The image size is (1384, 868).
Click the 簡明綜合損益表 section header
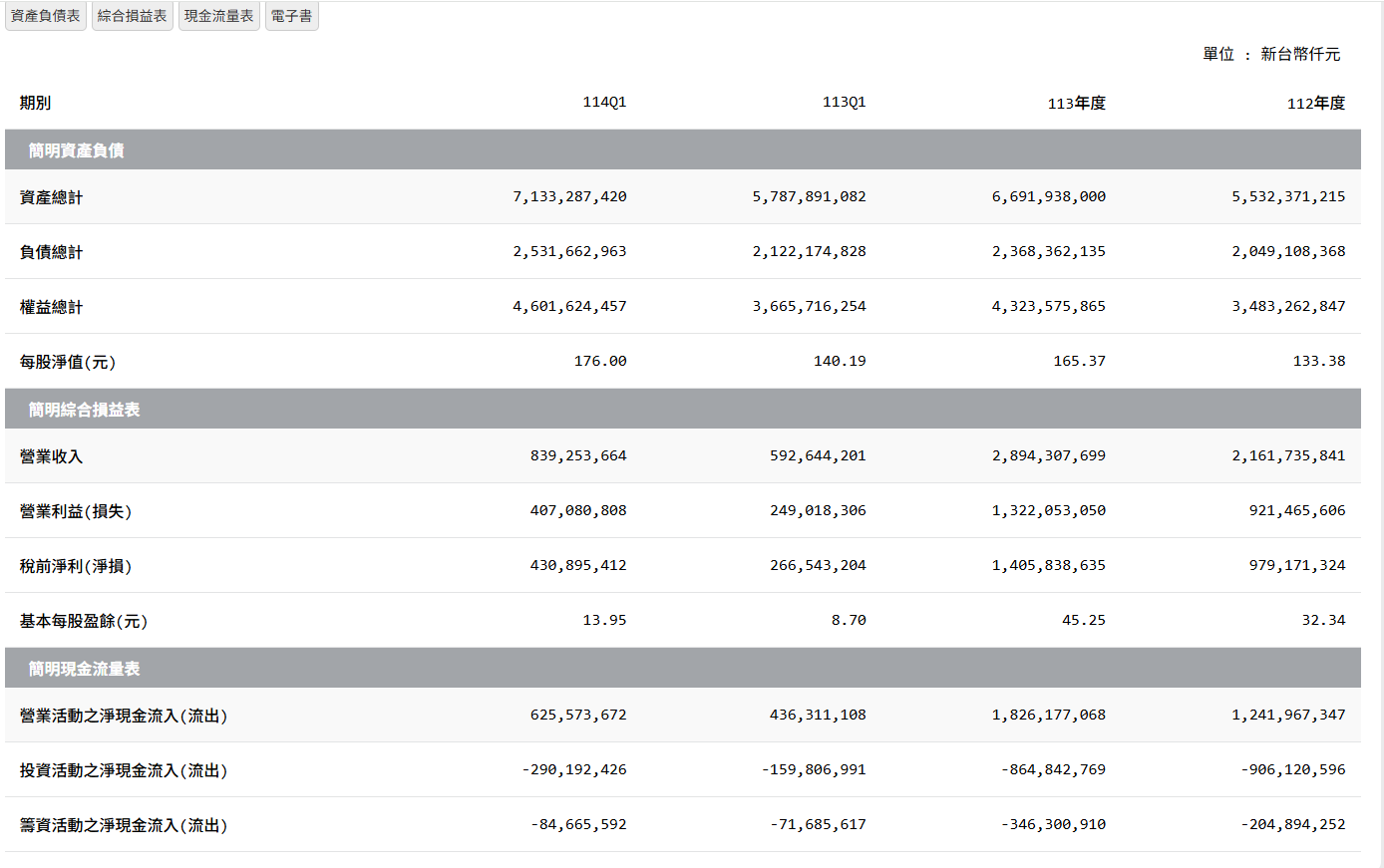85,410
